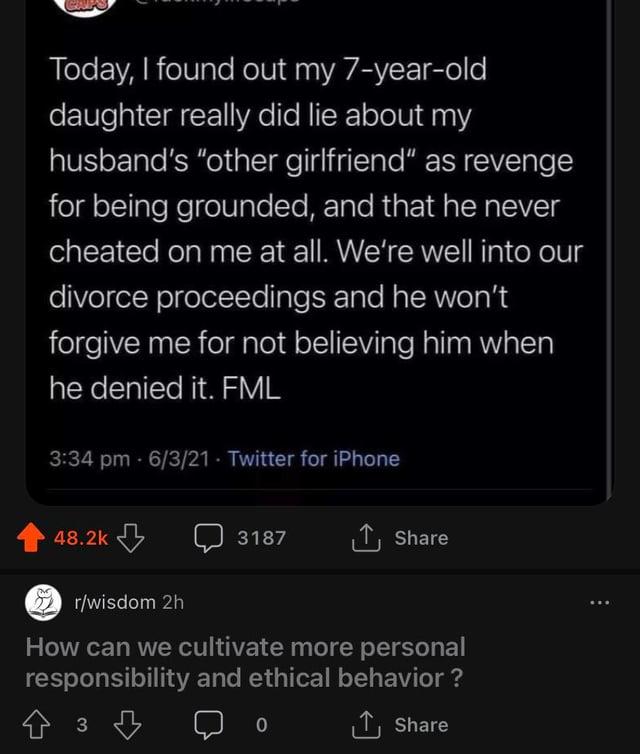Go to the r/wisdom subreddit link
This screenshot has height=754, width=640.
point(114,602)
